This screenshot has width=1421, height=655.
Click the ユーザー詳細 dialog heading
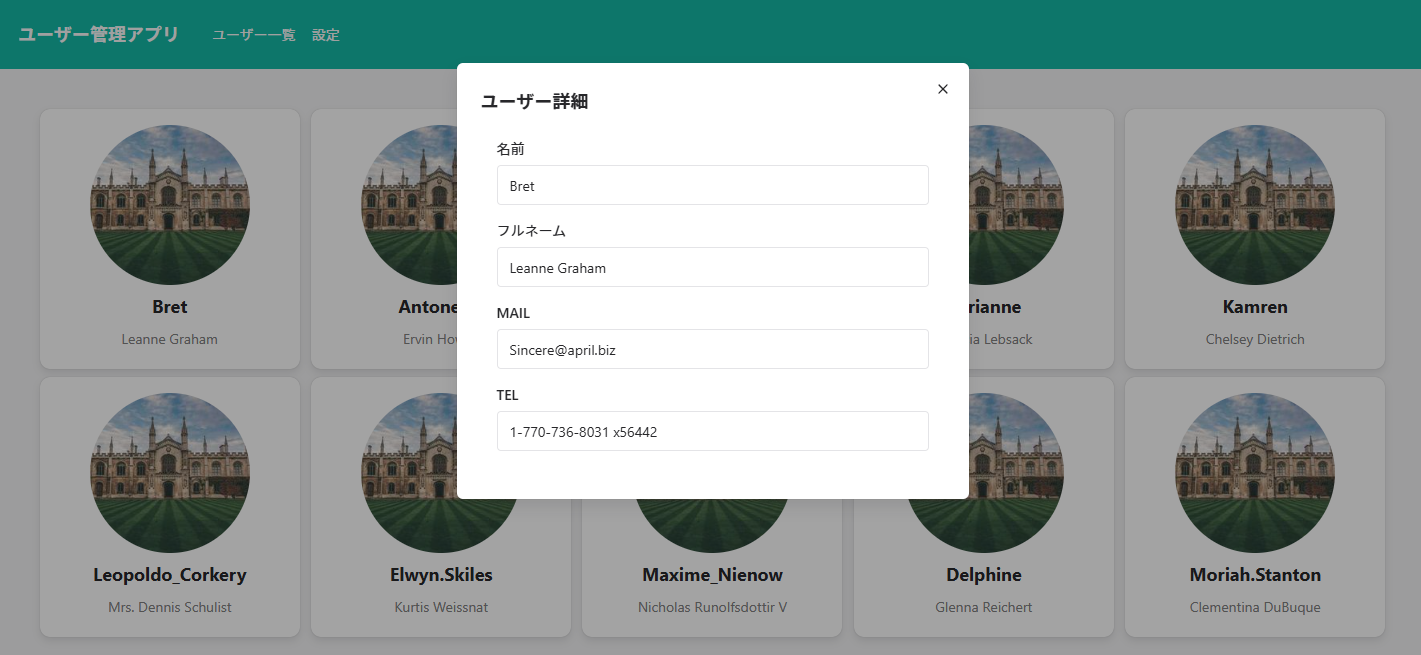coord(534,101)
